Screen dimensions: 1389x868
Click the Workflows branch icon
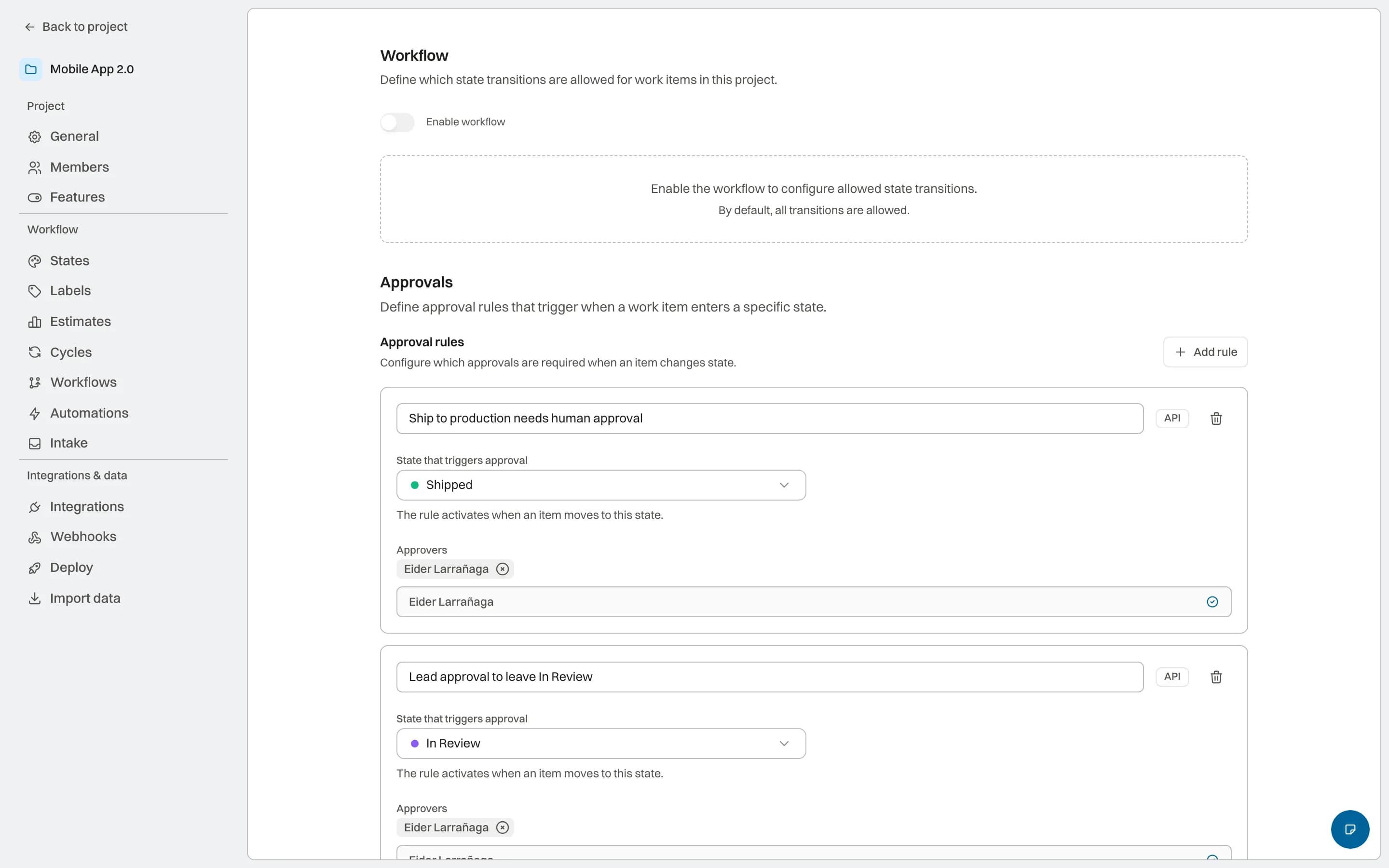(x=35, y=382)
